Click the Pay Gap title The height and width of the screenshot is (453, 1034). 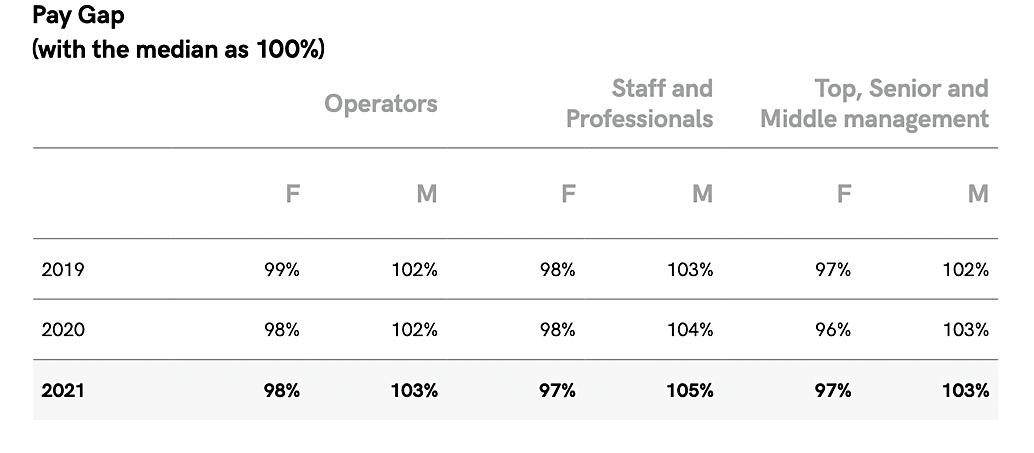pos(78,16)
